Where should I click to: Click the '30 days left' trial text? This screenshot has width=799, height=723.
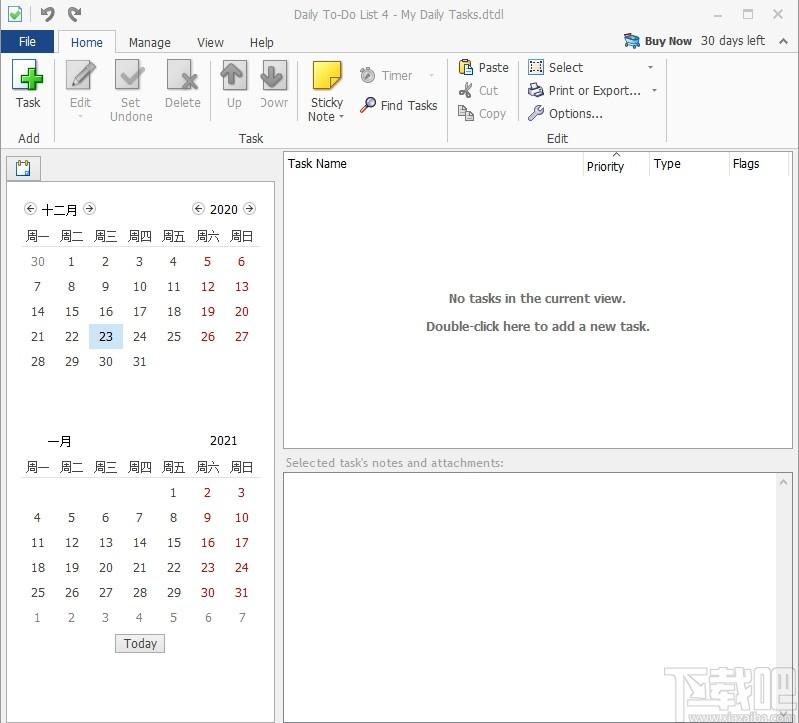click(x=732, y=41)
